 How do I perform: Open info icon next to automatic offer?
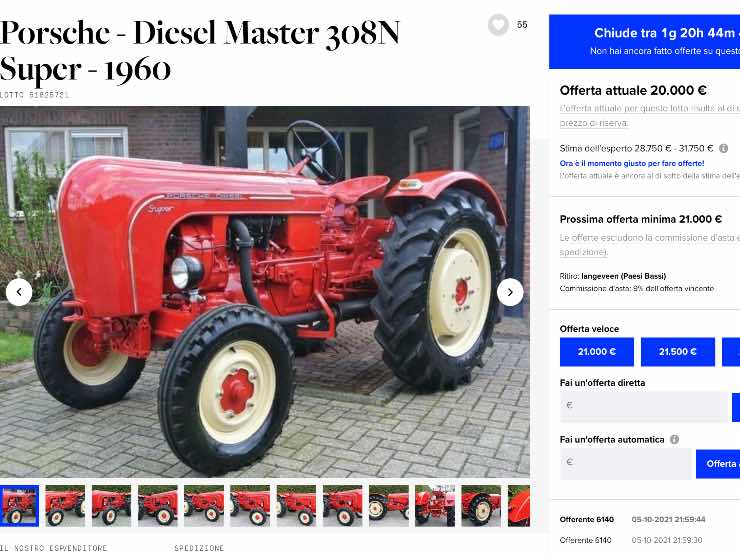674,439
